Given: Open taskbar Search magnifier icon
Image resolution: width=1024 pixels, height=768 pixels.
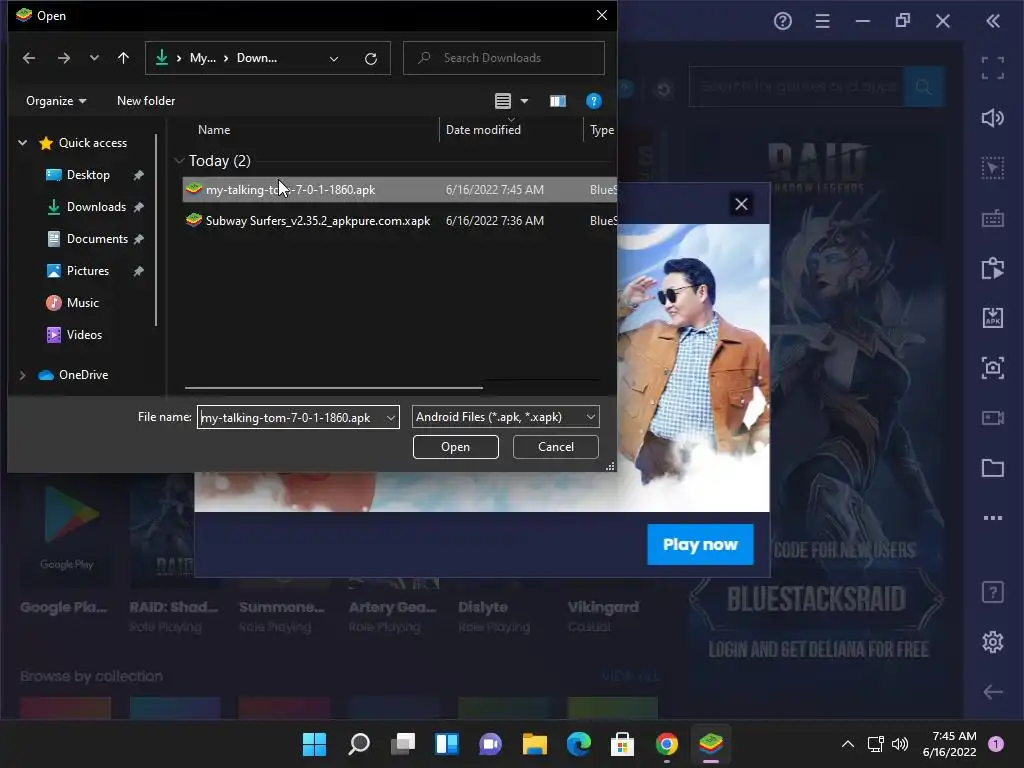Looking at the screenshot, I should [x=359, y=744].
